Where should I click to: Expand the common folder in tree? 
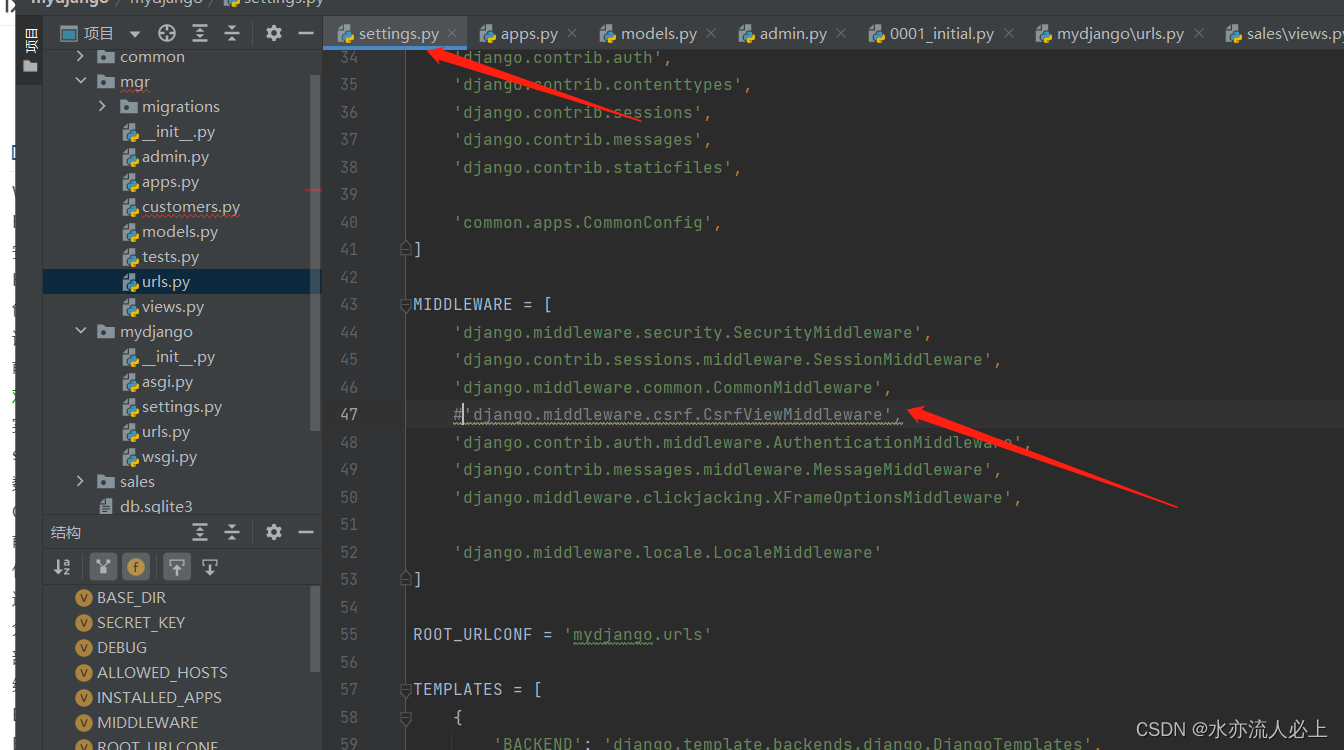(81, 57)
